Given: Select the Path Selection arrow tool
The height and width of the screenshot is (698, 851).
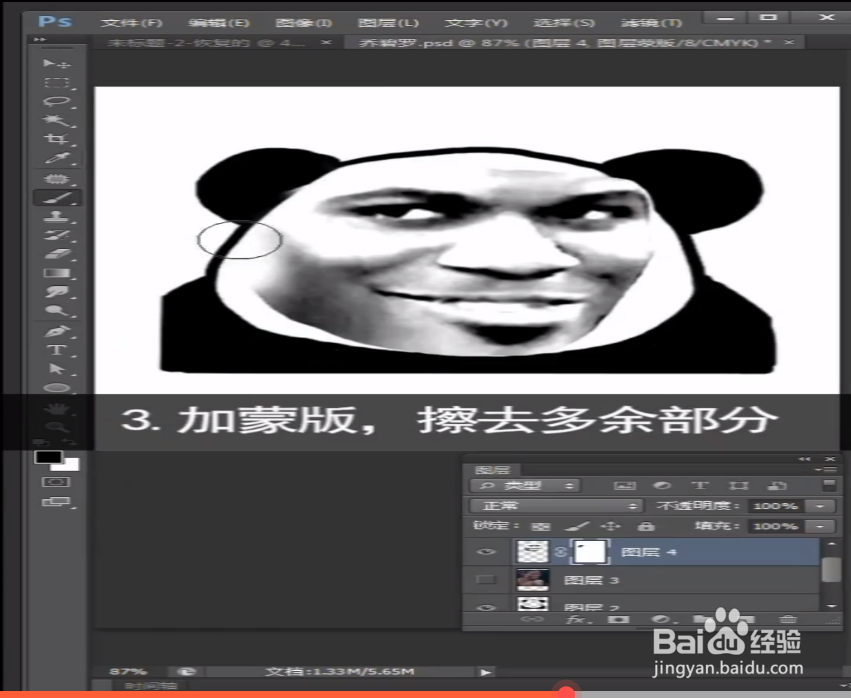Looking at the screenshot, I should coord(56,369).
